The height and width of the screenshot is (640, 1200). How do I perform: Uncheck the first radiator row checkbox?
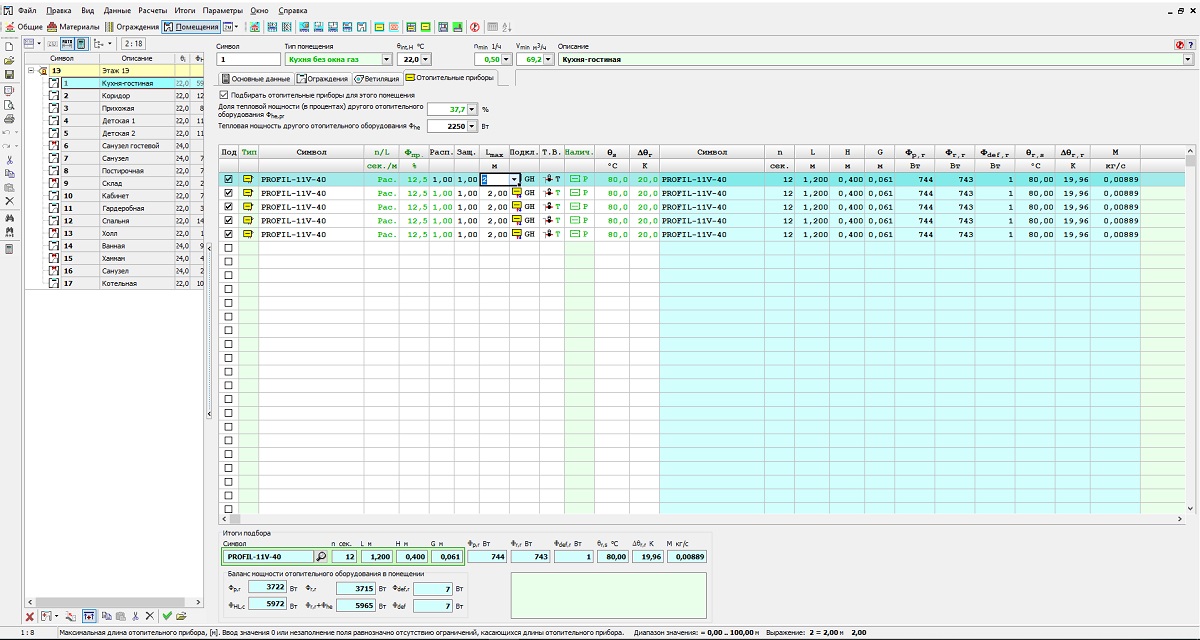click(x=229, y=180)
